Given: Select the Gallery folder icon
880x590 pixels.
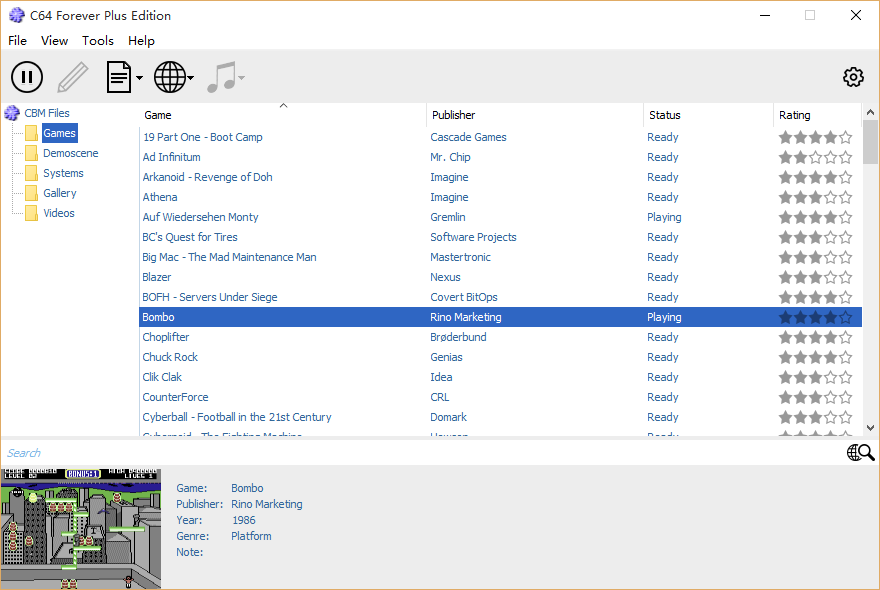Looking at the screenshot, I should [x=31, y=193].
